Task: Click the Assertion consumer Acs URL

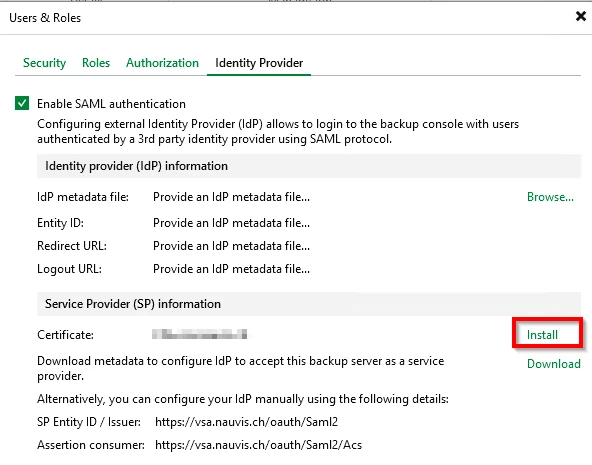Action: point(259,445)
